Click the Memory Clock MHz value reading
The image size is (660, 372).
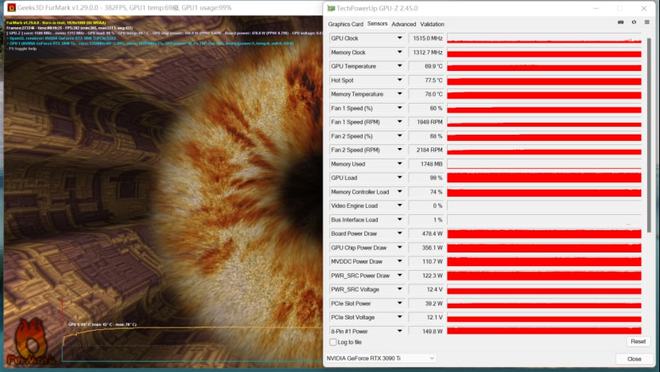pos(426,52)
